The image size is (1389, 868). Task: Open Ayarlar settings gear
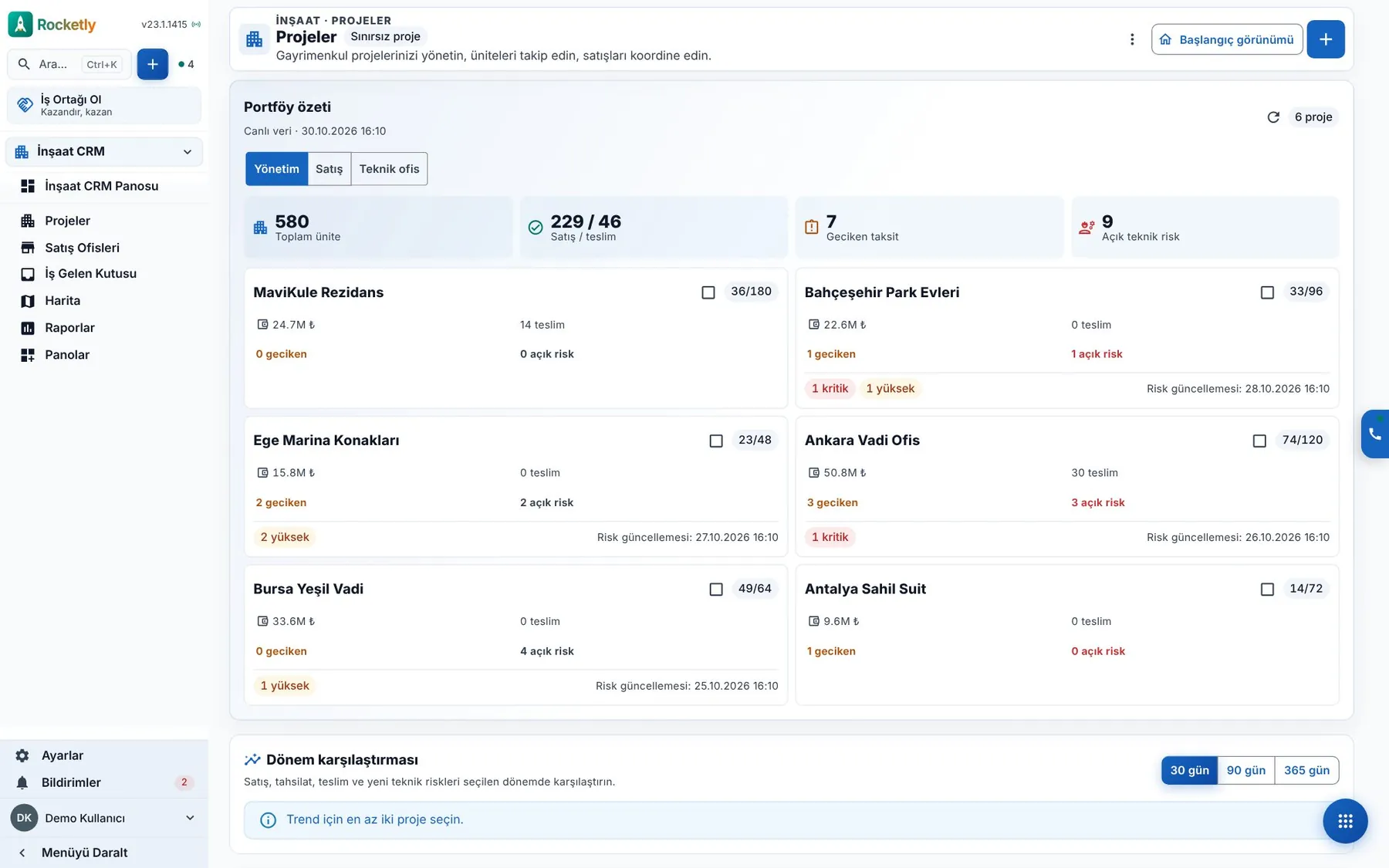[x=22, y=755]
